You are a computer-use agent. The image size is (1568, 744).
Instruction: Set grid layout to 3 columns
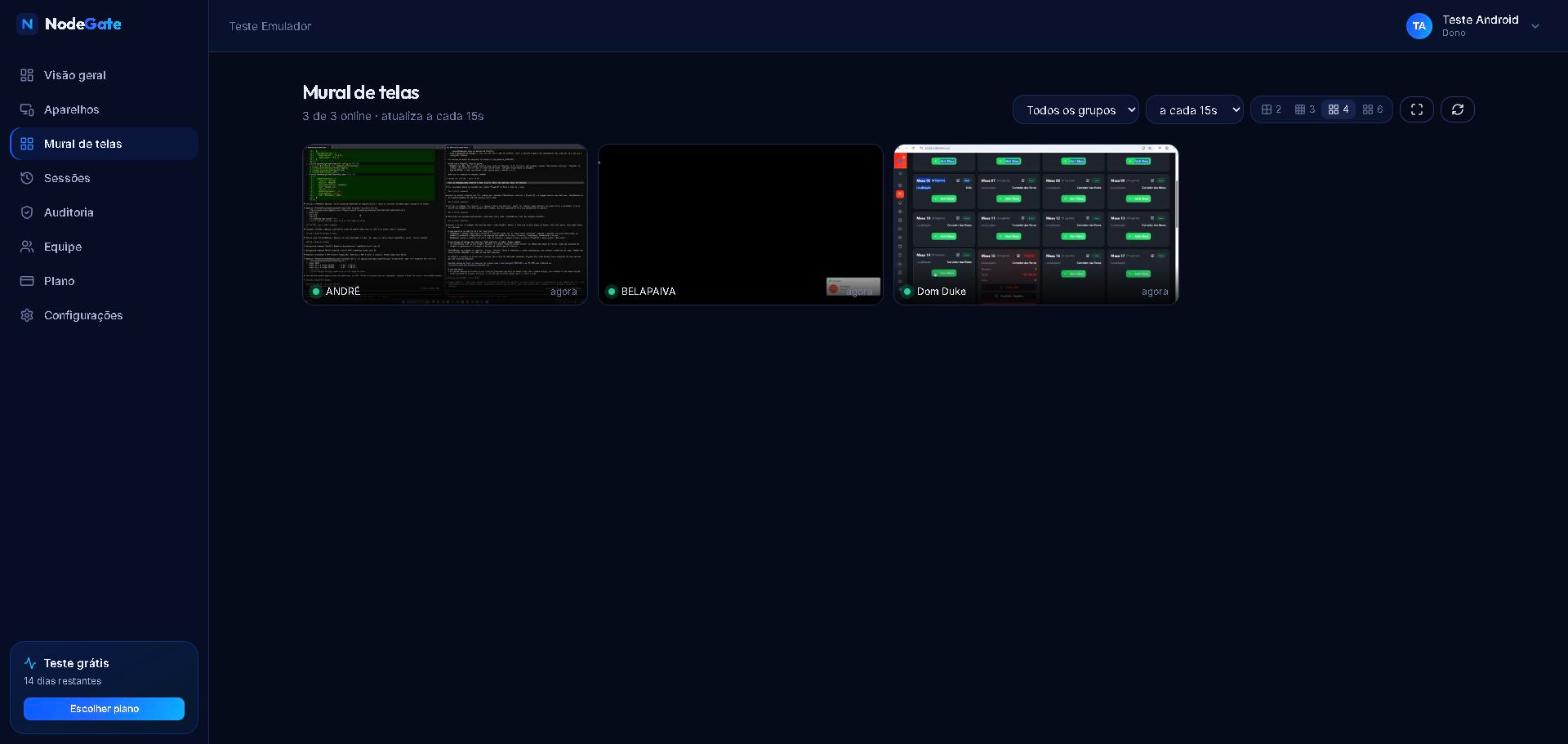coord(1305,110)
